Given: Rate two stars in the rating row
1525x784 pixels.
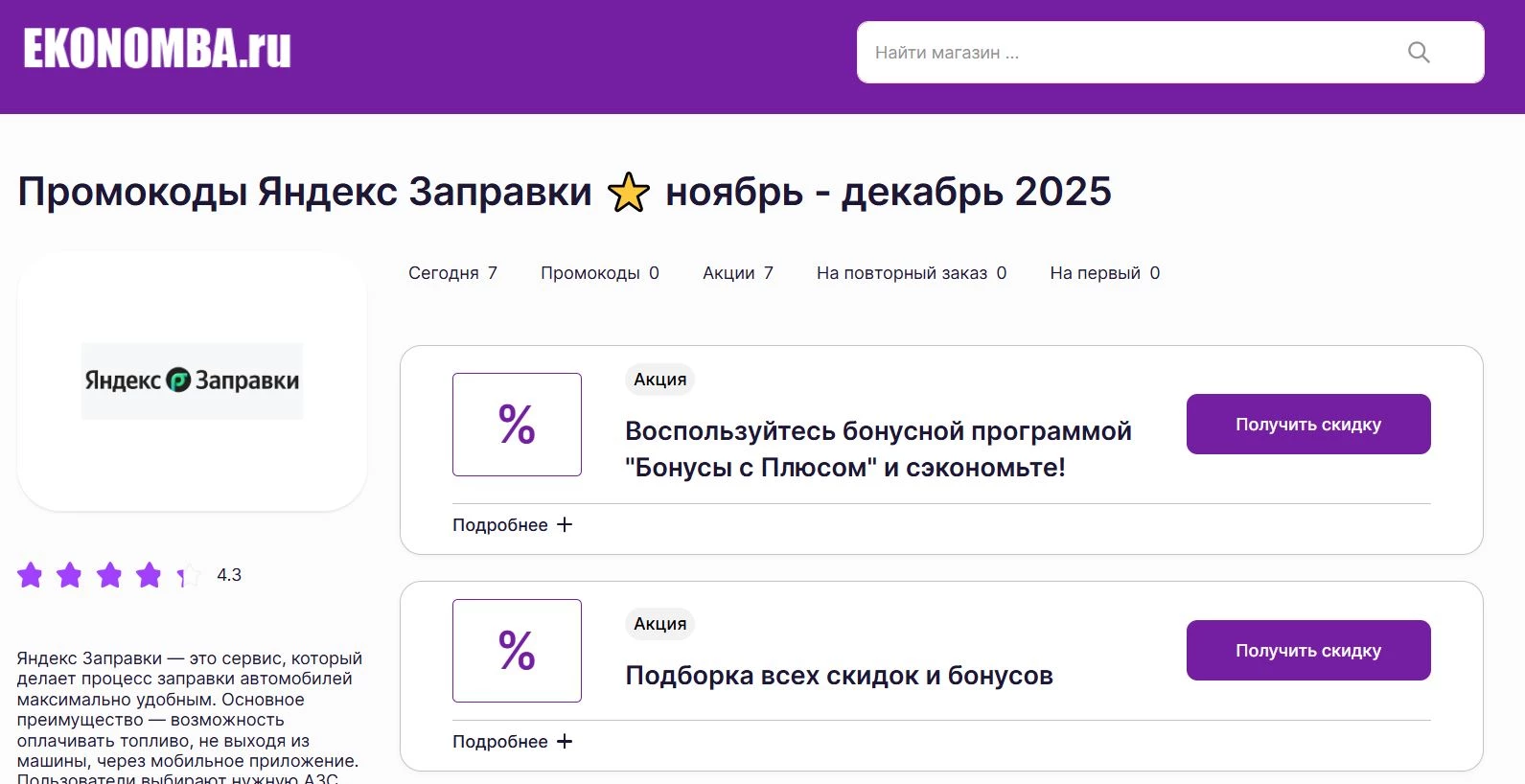Looking at the screenshot, I should (69, 575).
